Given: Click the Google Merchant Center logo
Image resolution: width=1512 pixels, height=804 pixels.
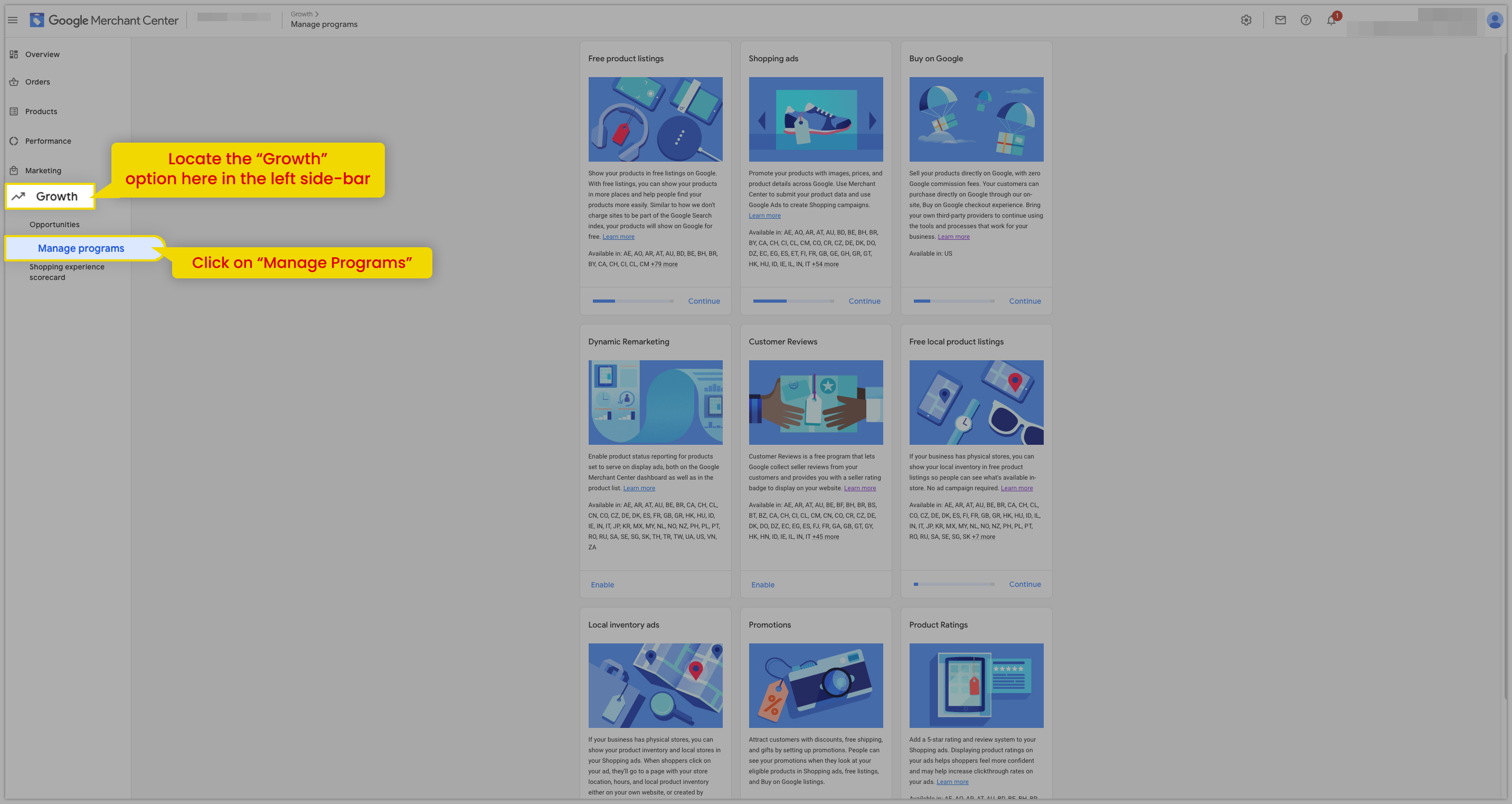Looking at the screenshot, I should 104,20.
